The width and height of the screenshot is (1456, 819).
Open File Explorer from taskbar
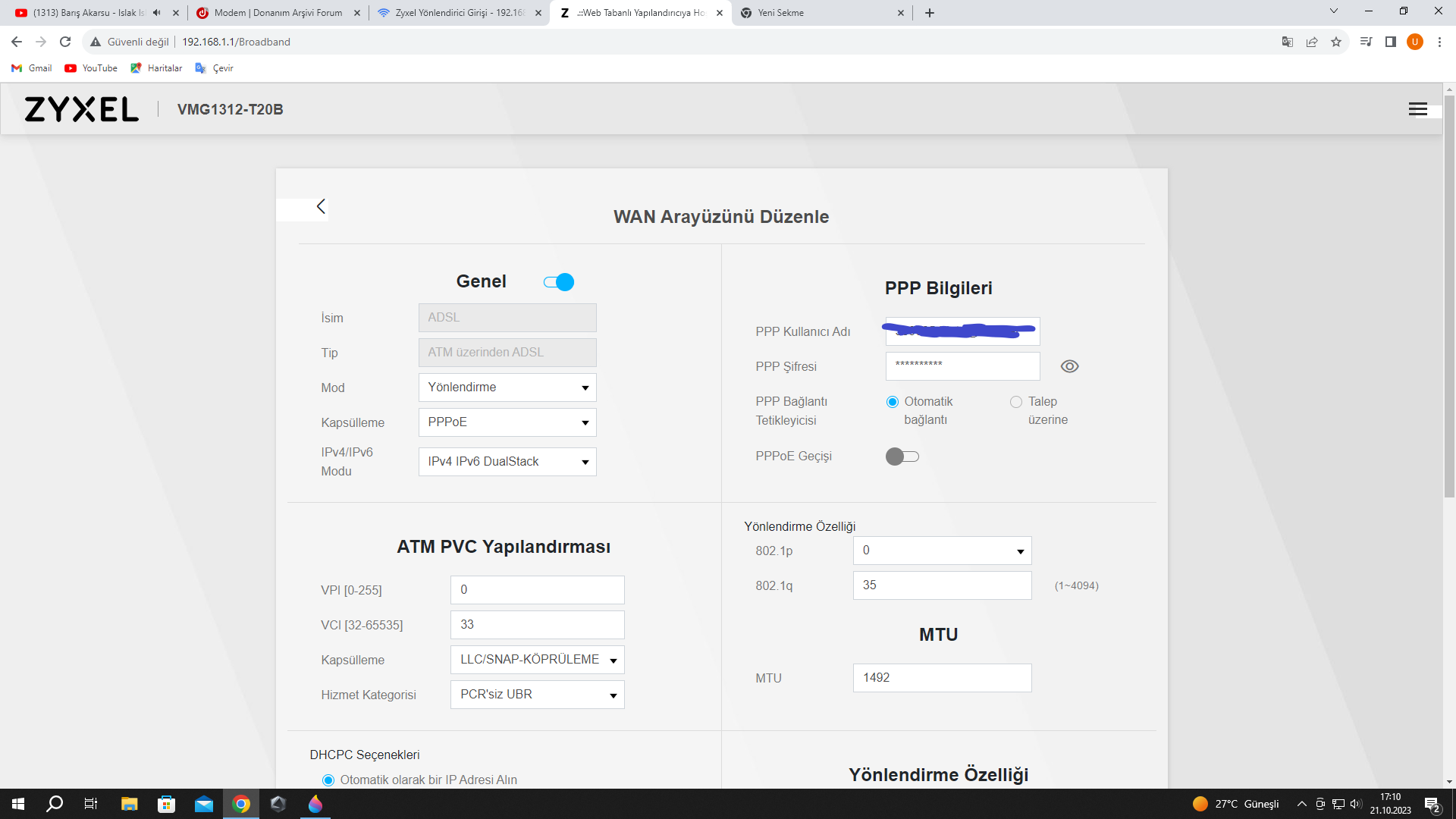coord(129,804)
